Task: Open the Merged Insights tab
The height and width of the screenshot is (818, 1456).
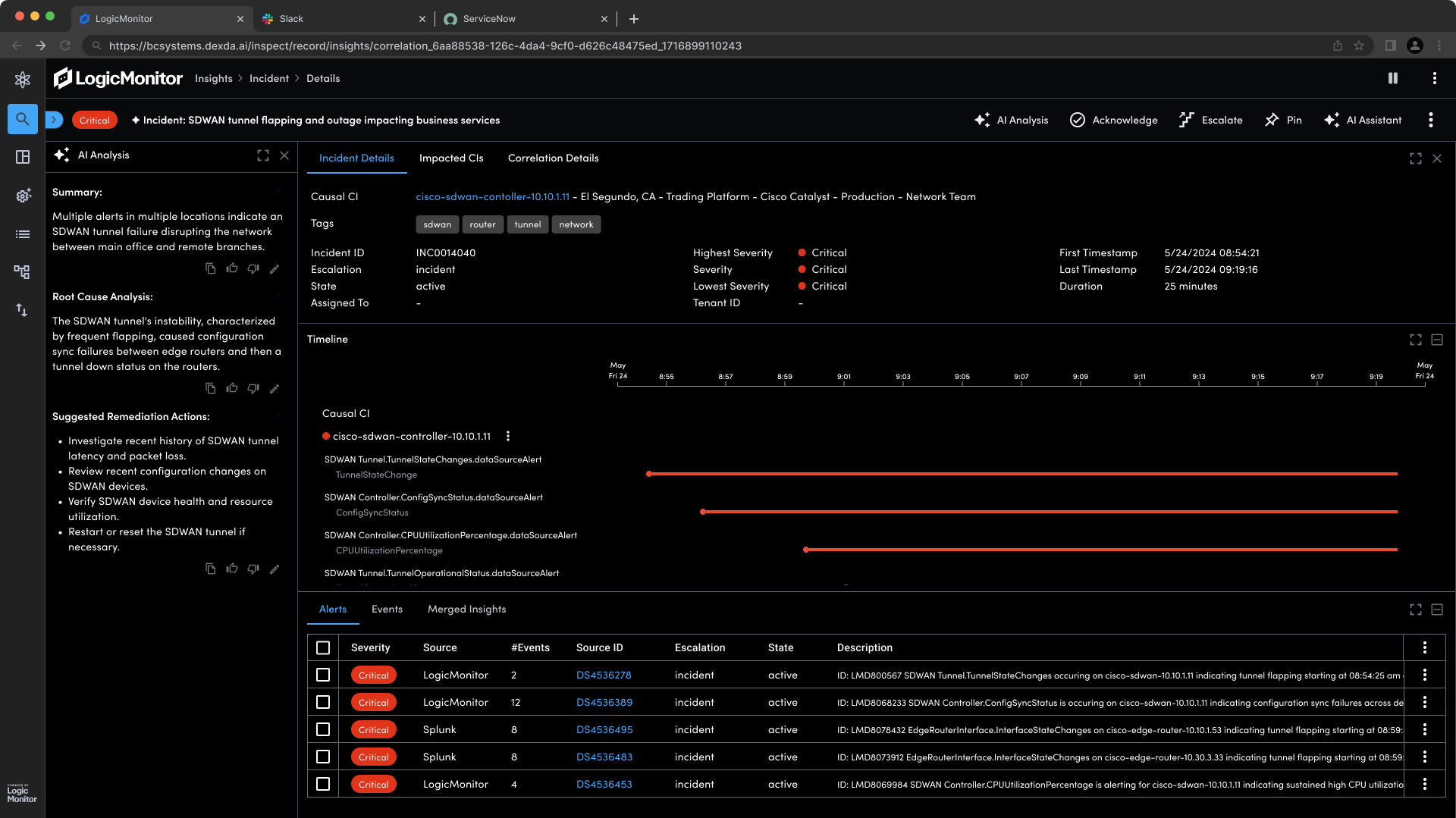Action: (x=466, y=609)
